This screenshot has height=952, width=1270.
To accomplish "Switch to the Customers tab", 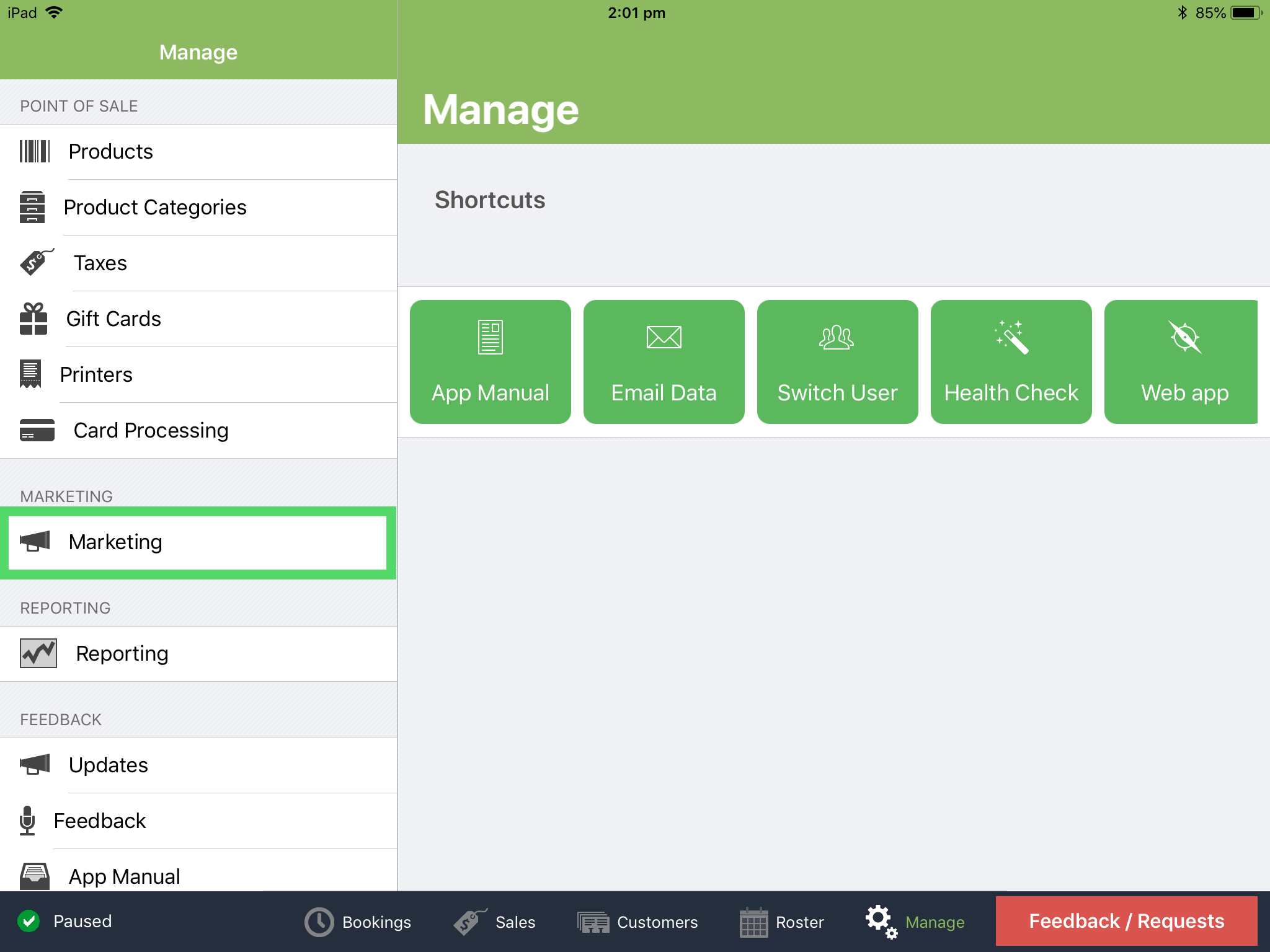I will pyautogui.click(x=637, y=922).
